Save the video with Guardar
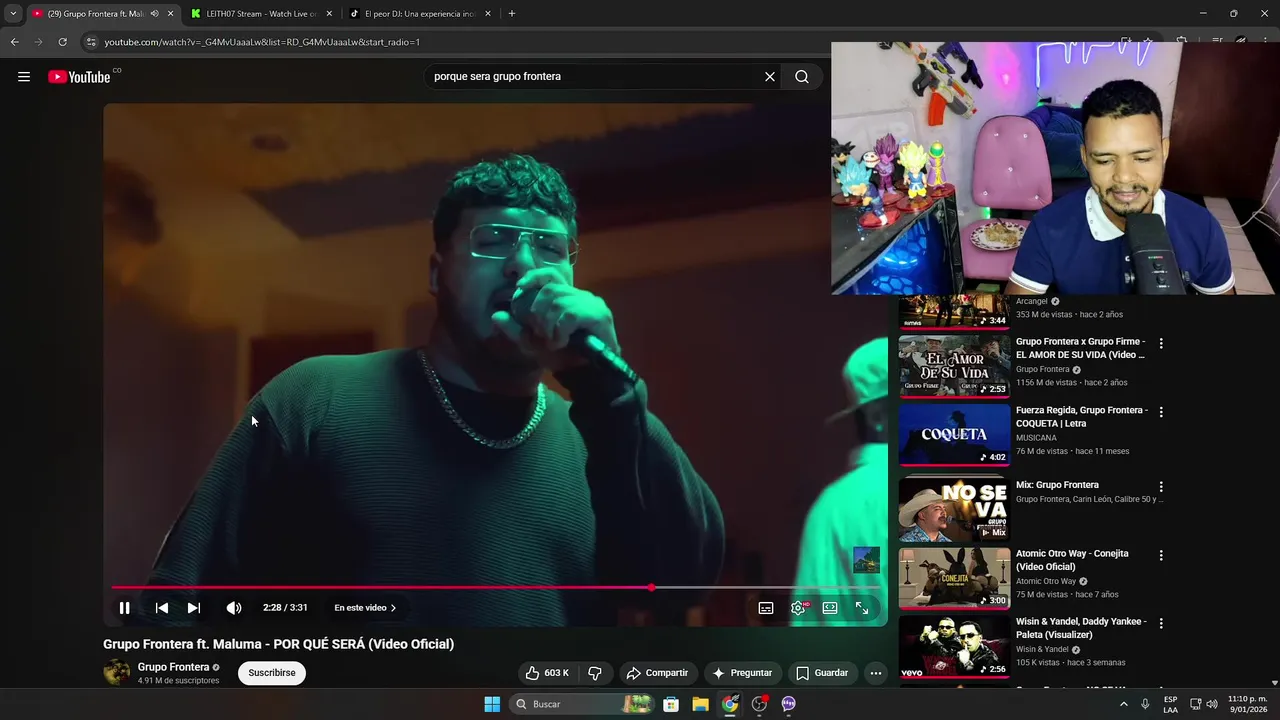This screenshot has height=720, width=1280. tap(822, 673)
